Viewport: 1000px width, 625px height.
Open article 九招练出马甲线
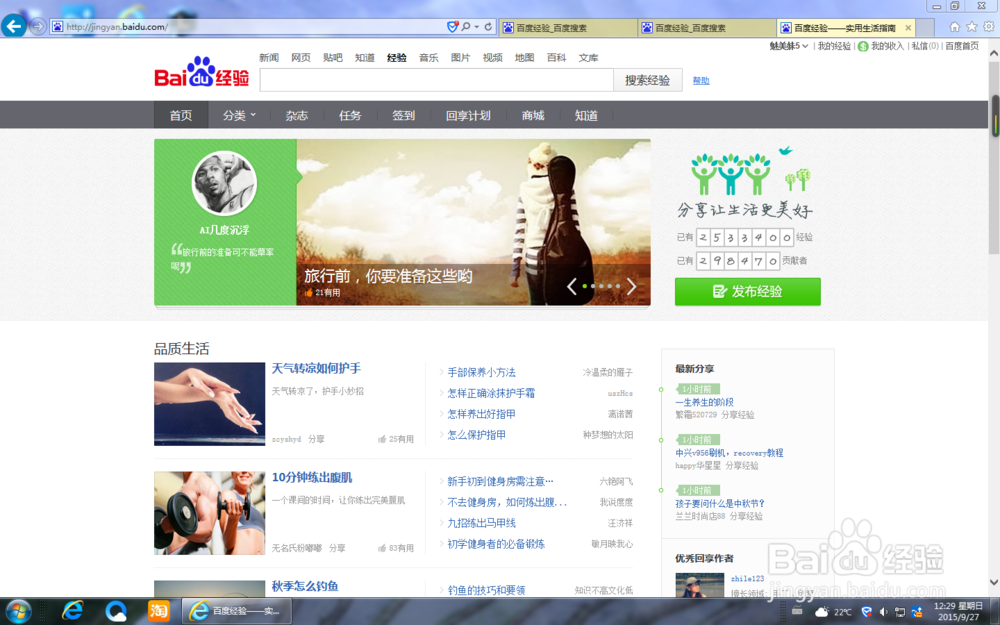click(482, 523)
